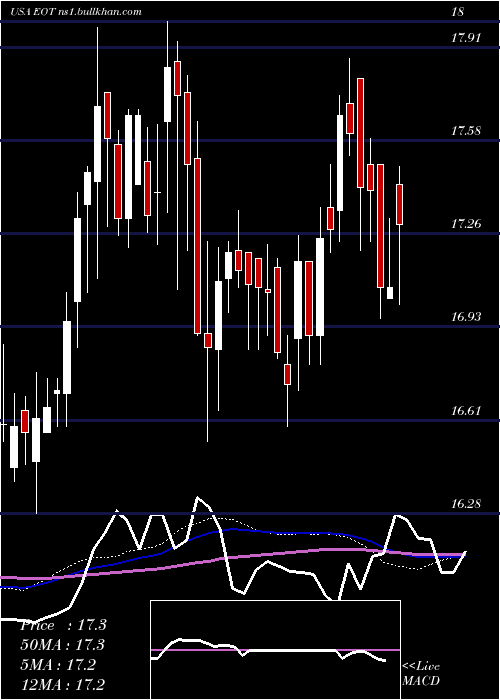The width and height of the screenshot is (500, 700).
Task: Click the 17.26 price axis label
Action: click(466, 224)
